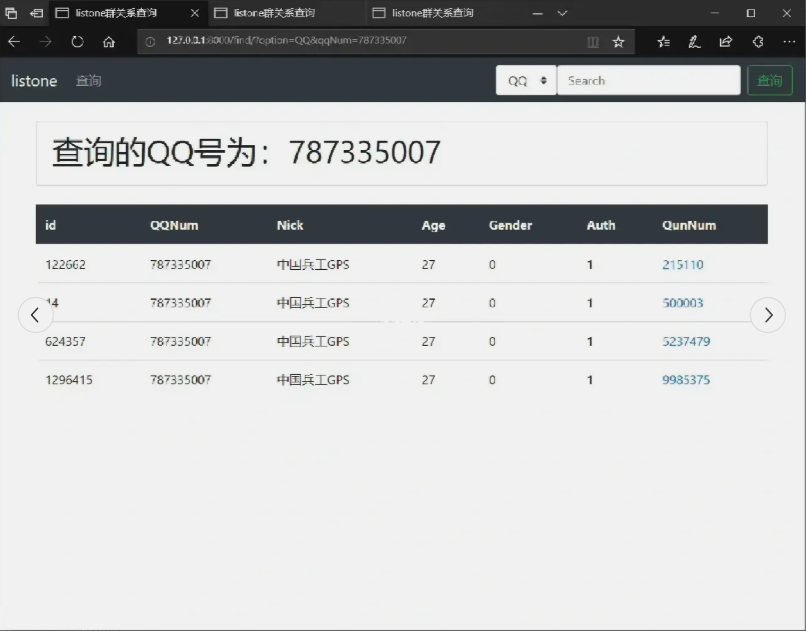Screen dimensions: 806x631
Task: Click the listone brand link
Action: tap(34, 81)
